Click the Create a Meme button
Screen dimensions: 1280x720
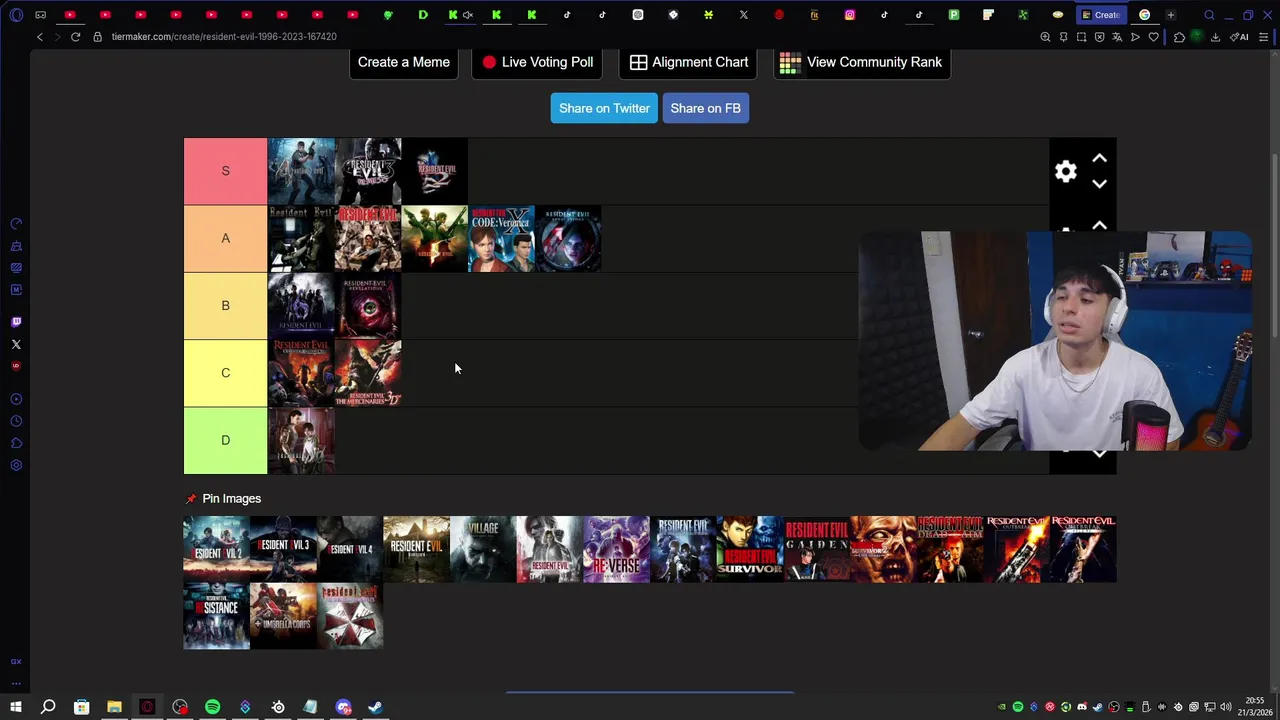(x=404, y=62)
